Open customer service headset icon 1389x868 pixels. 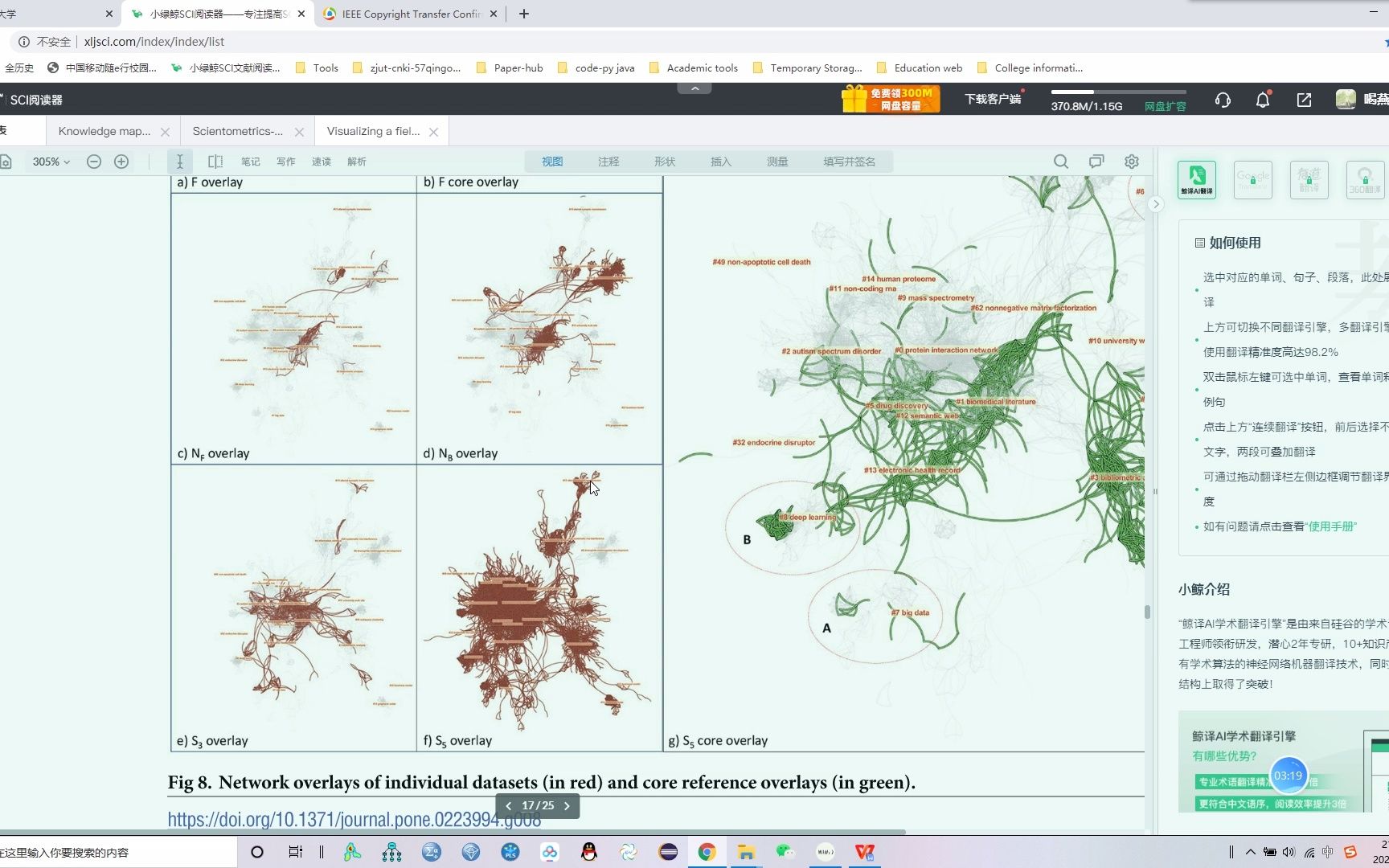tap(1223, 100)
